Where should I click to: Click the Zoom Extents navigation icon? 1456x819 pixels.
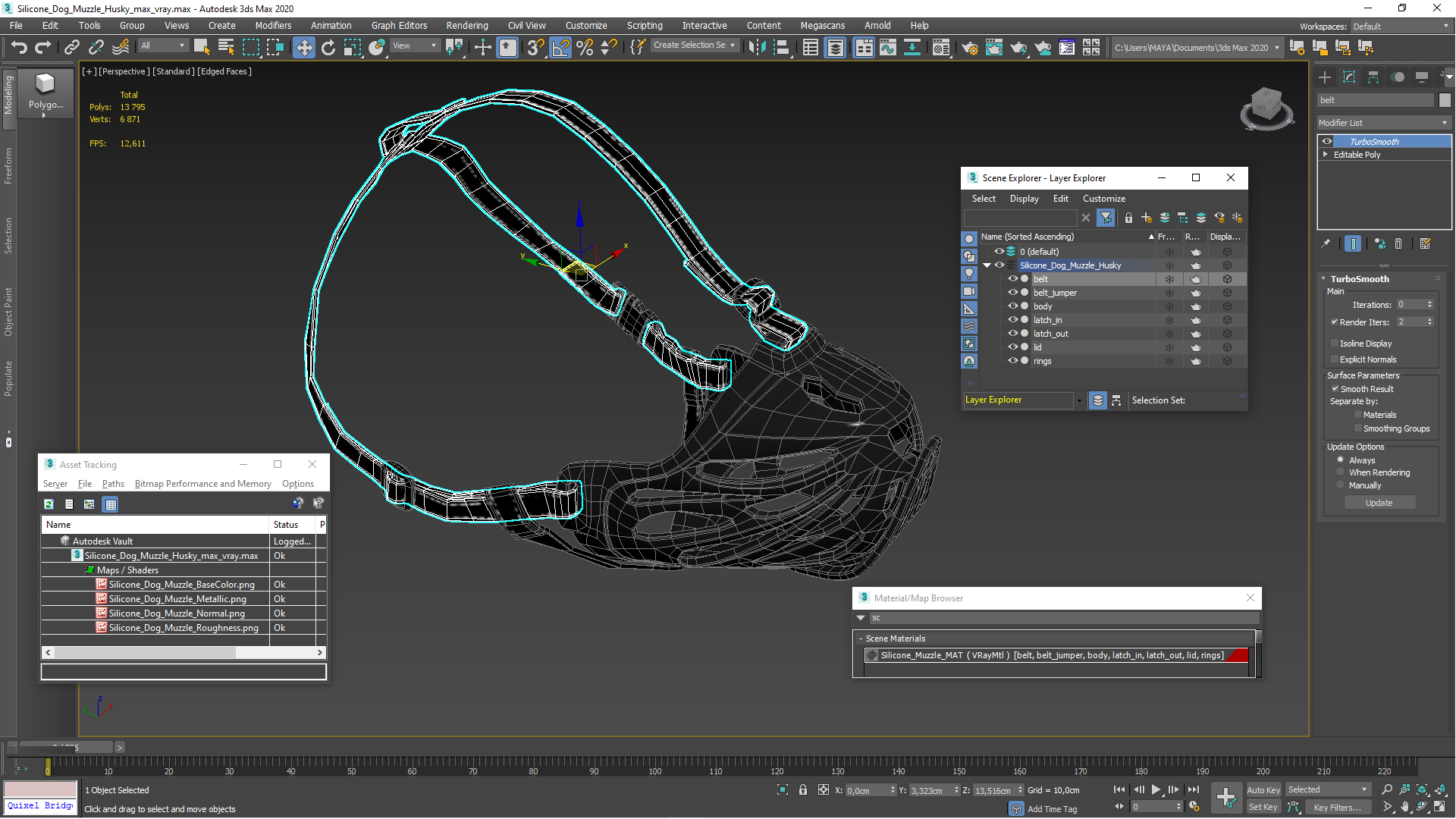1422,789
